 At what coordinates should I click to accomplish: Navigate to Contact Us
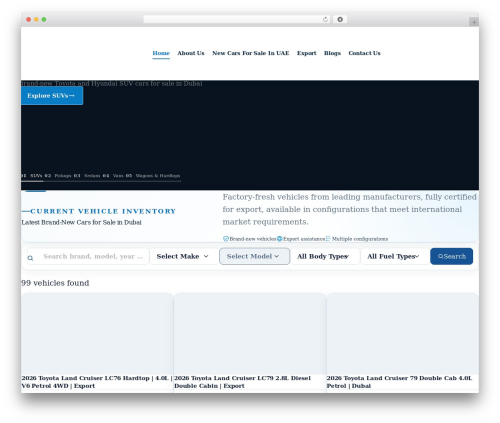point(364,53)
